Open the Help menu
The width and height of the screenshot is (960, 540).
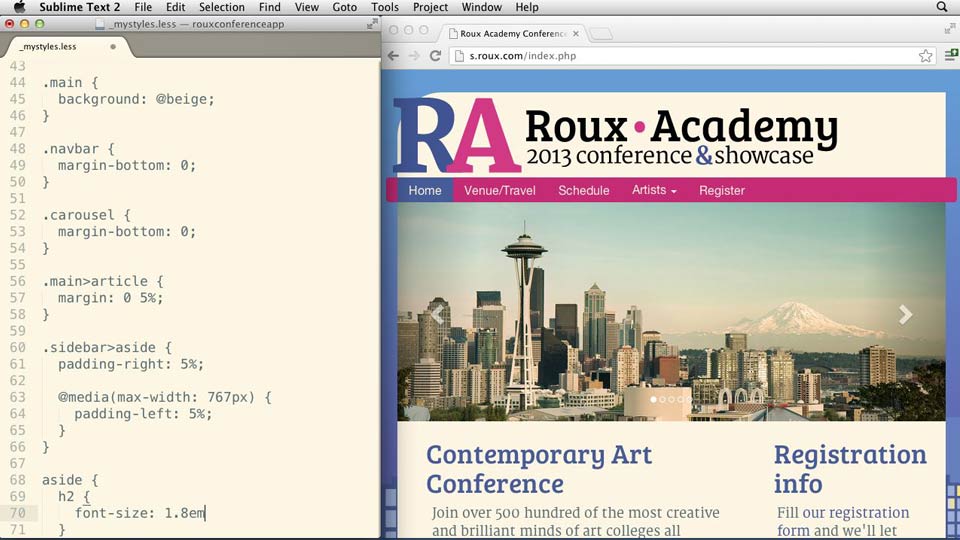click(x=527, y=7)
